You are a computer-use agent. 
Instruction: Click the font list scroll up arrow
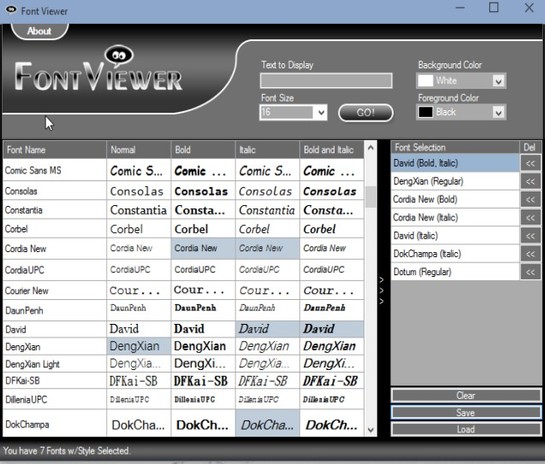(371, 148)
